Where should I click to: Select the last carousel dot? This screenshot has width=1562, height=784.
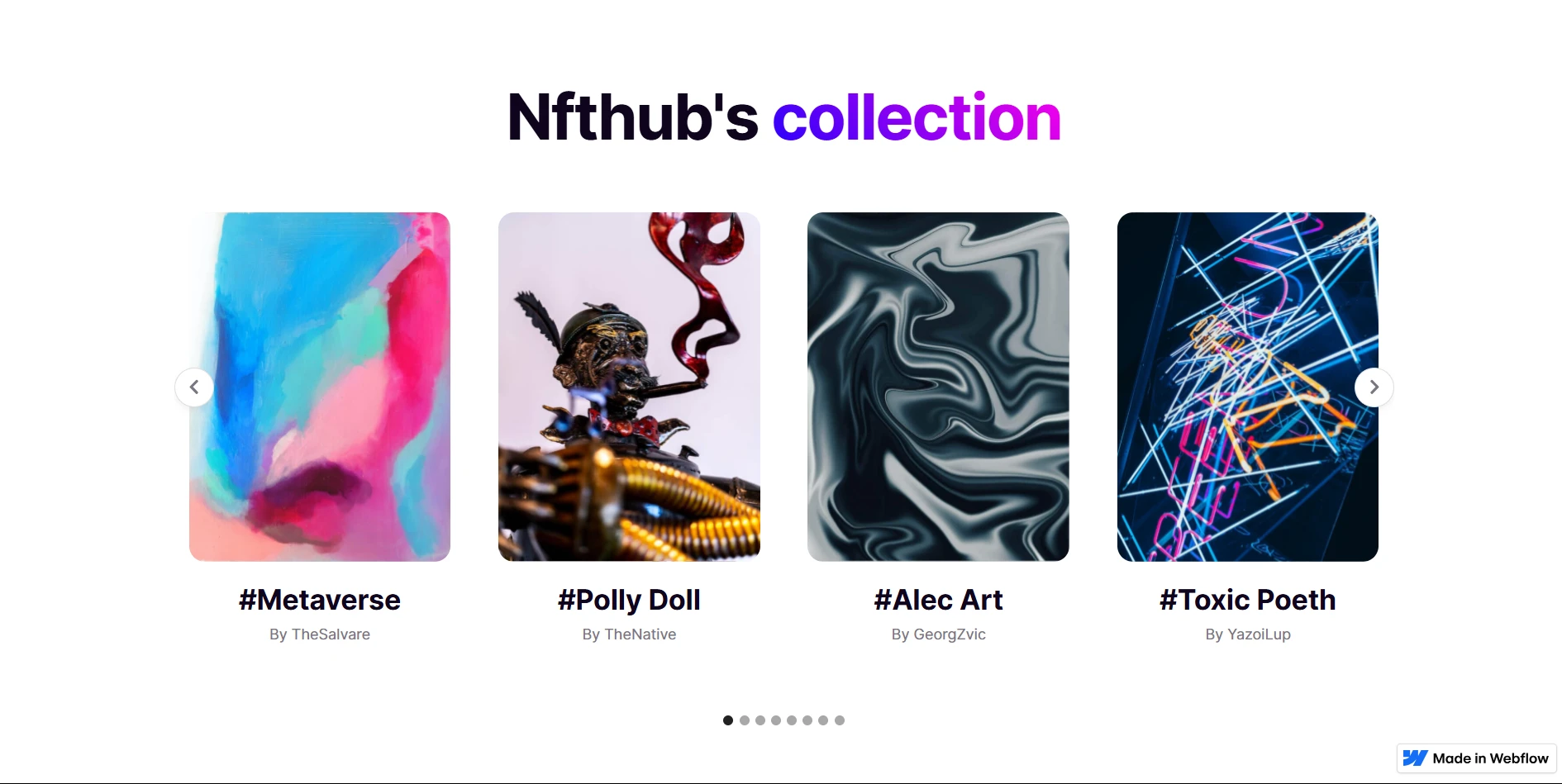pyautogui.click(x=840, y=720)
